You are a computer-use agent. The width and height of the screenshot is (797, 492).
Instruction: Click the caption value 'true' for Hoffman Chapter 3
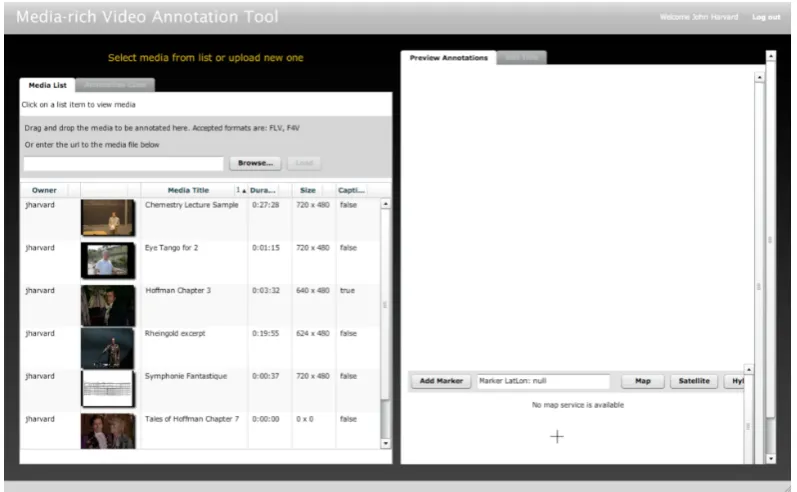tap(347, 290)
